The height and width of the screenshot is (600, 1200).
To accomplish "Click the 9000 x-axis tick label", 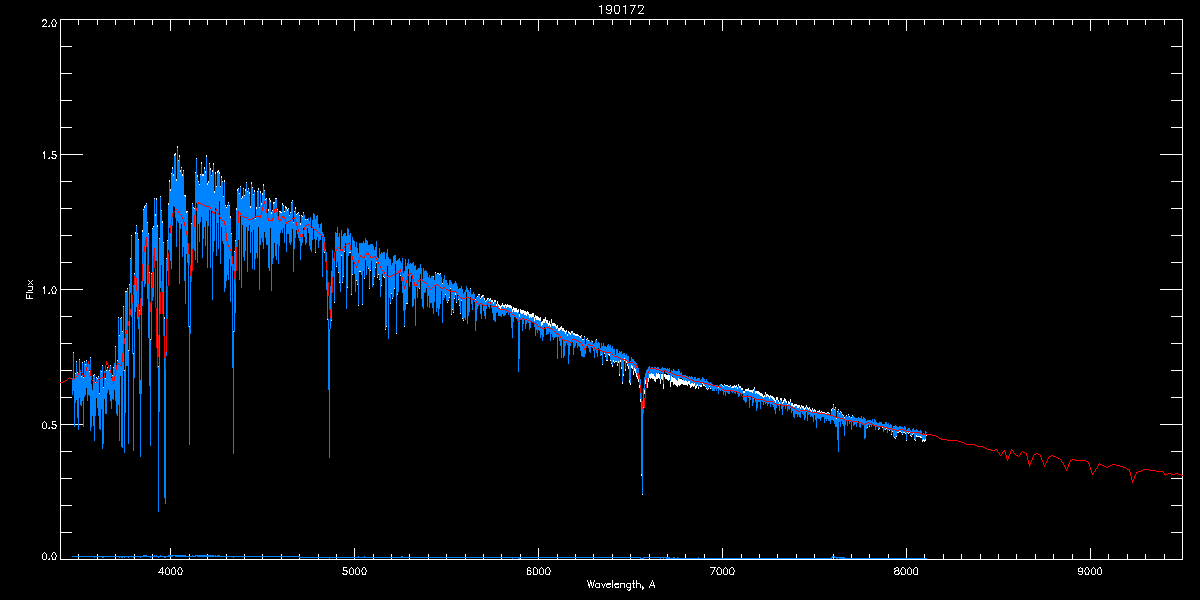I will point(1089,572).
